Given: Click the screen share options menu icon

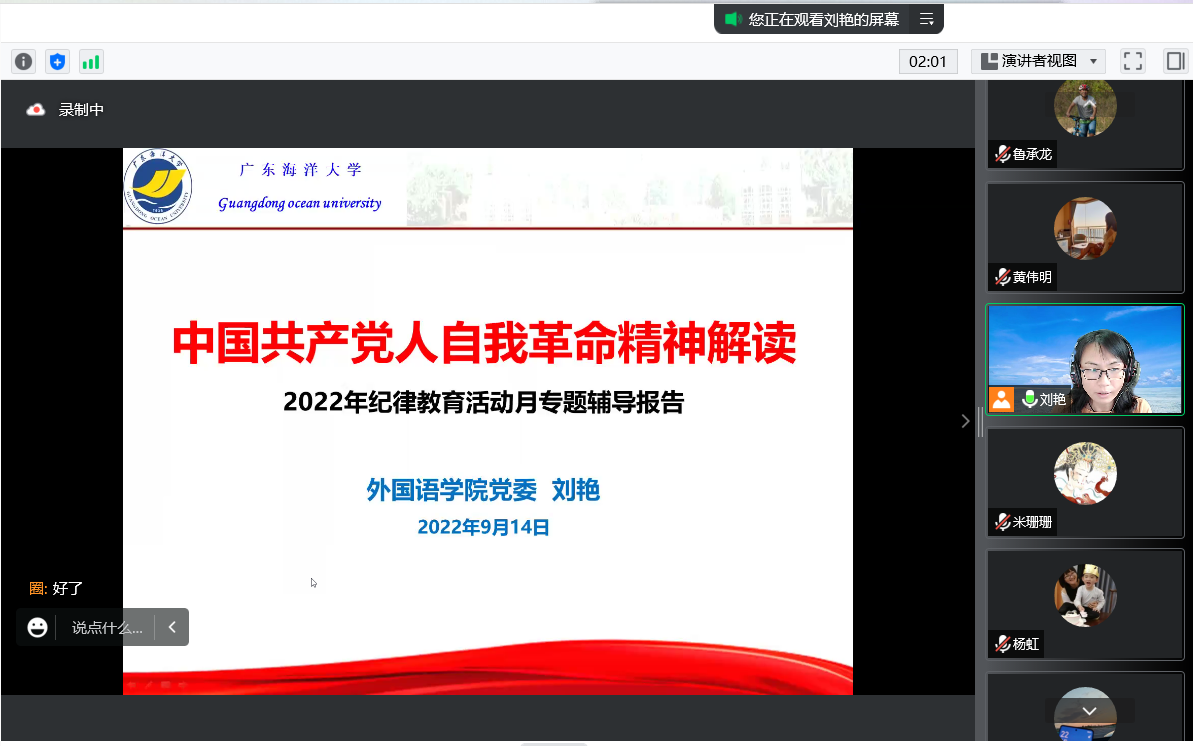Looking at the screenshot, I should pyautogui.click(x=926, y=19).
